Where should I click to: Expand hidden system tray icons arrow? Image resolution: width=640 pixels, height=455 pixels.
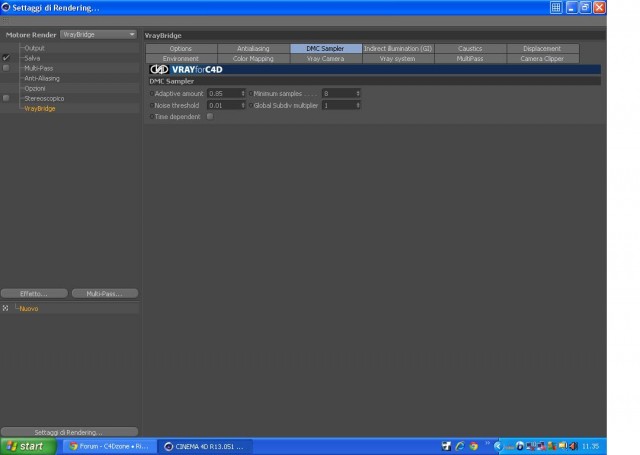[x=498, y=446]
